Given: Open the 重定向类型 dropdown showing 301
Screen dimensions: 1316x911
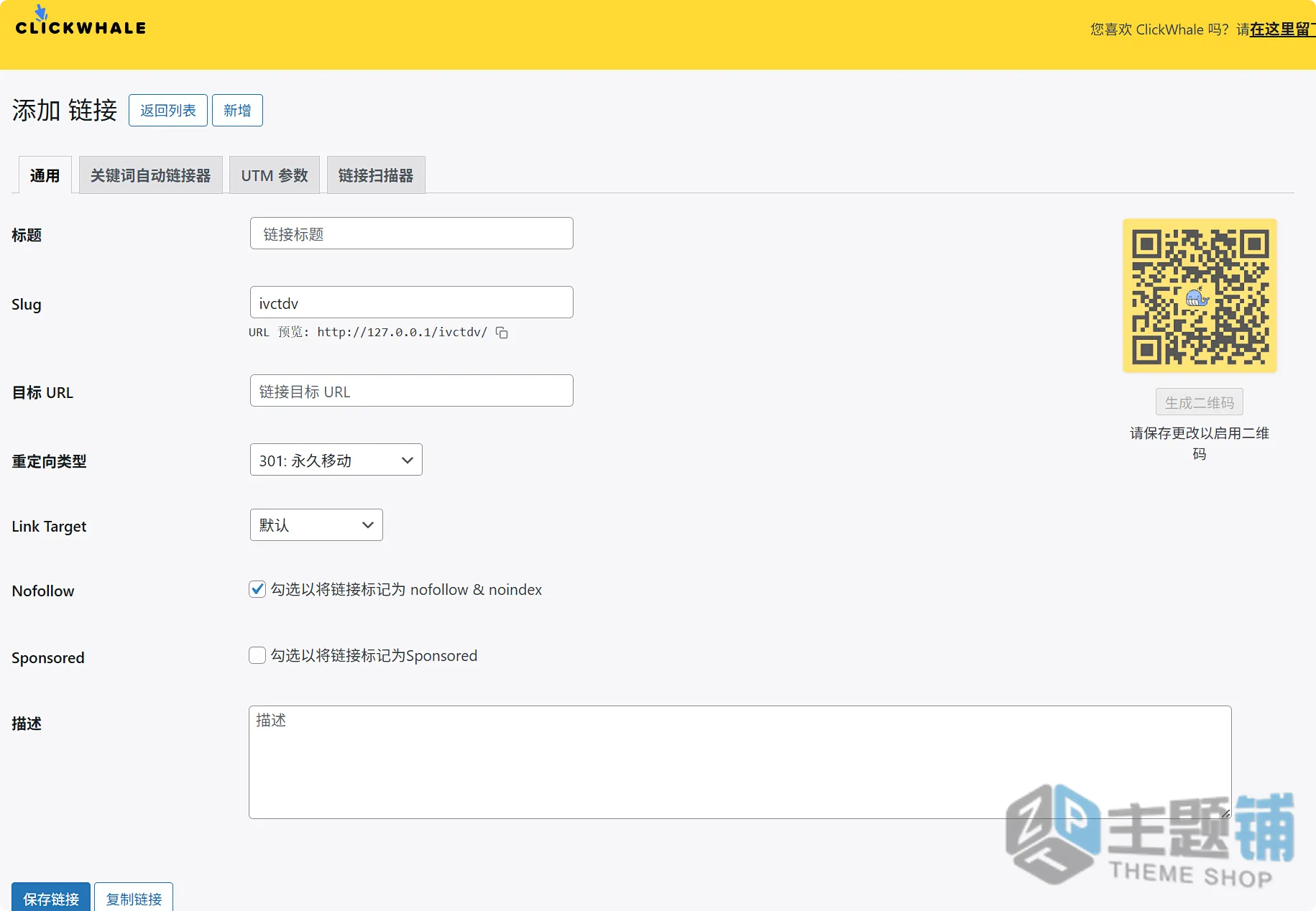Looking at the screenshot, I should (x=336, y=460).
